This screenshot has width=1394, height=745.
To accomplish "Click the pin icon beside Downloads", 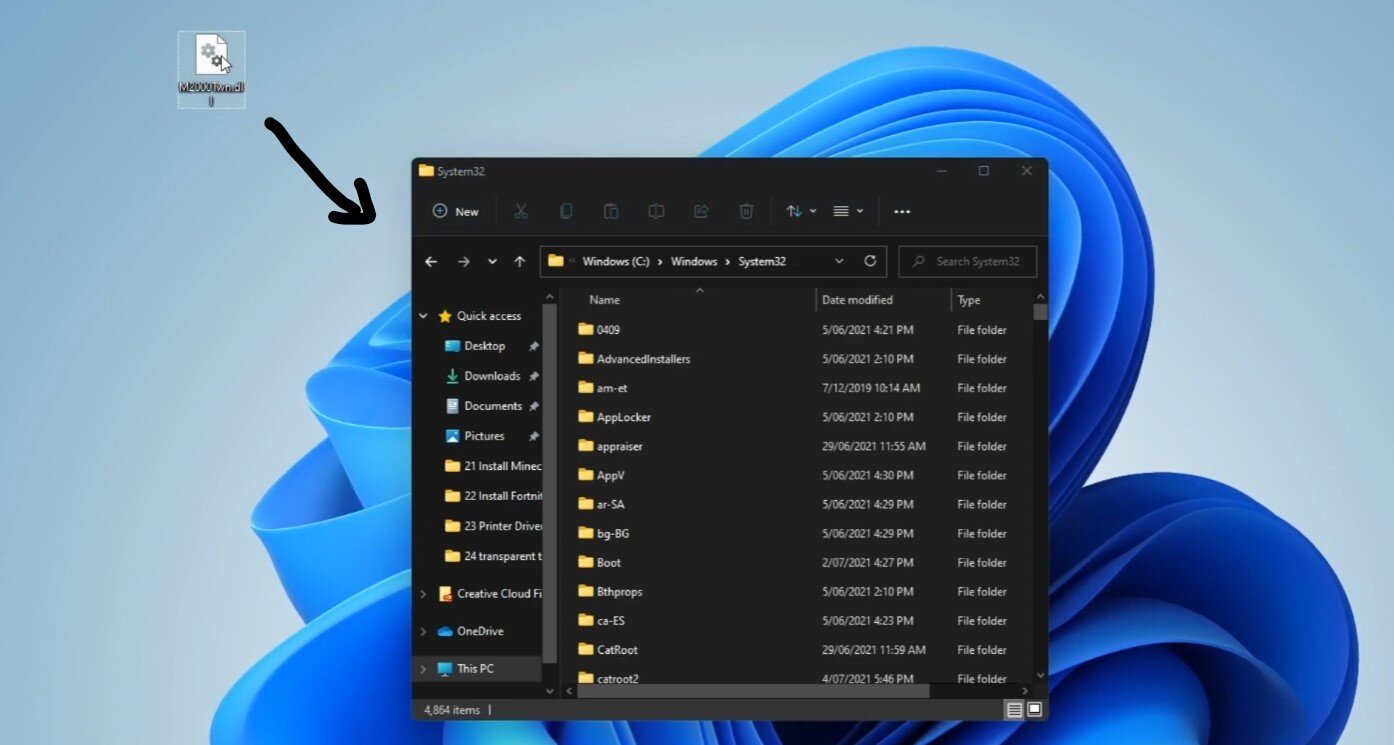I will (534, 376).
